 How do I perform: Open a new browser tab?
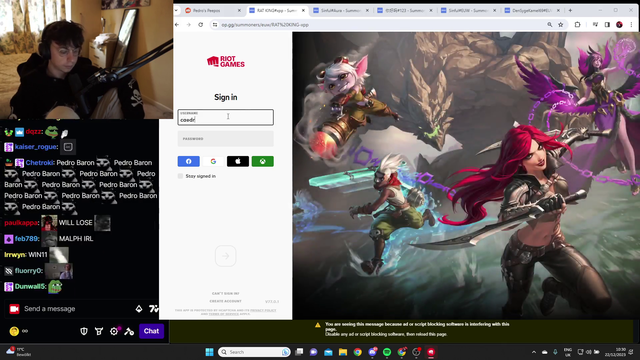tap(570, 10)
